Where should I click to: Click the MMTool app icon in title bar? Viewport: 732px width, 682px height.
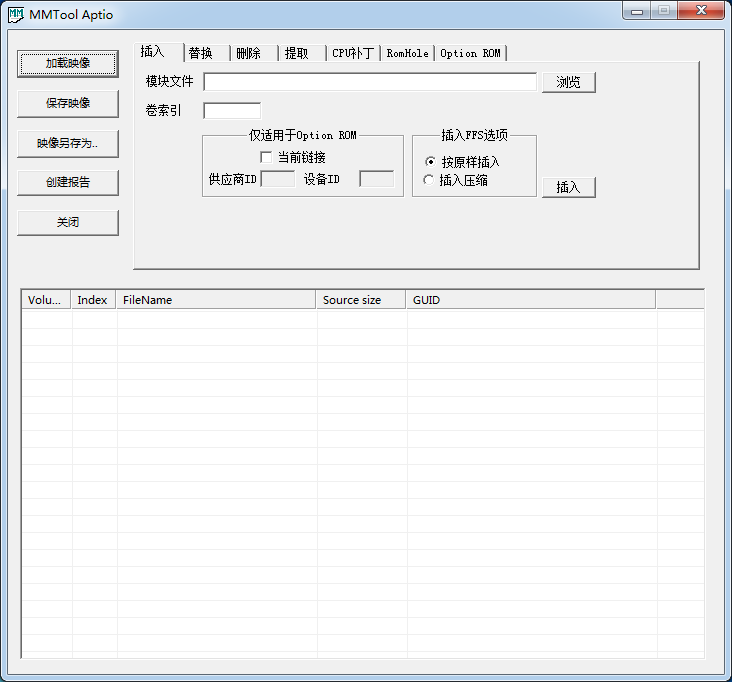coord(15,14)
